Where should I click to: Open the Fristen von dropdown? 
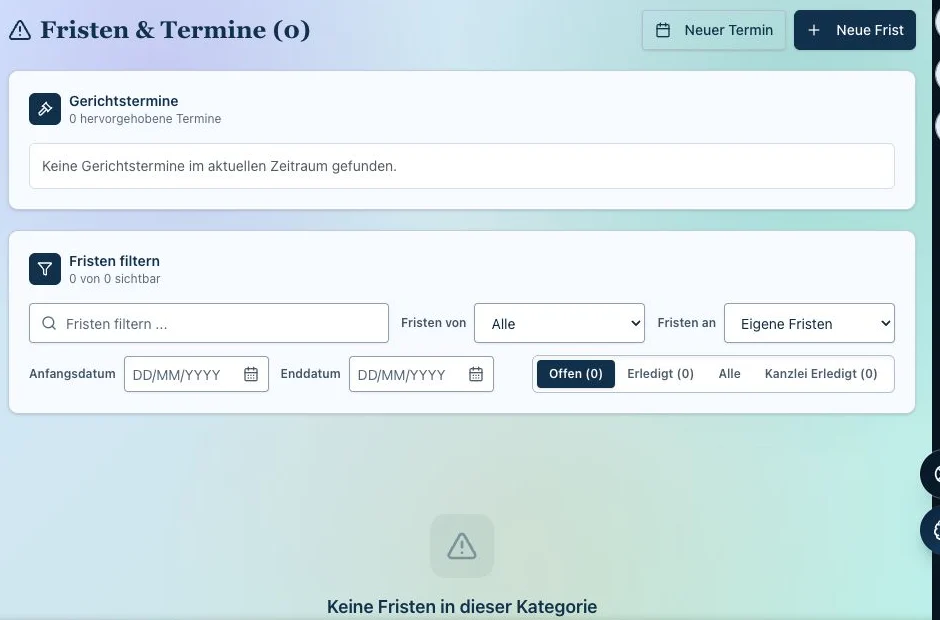(x=559, y=323)
